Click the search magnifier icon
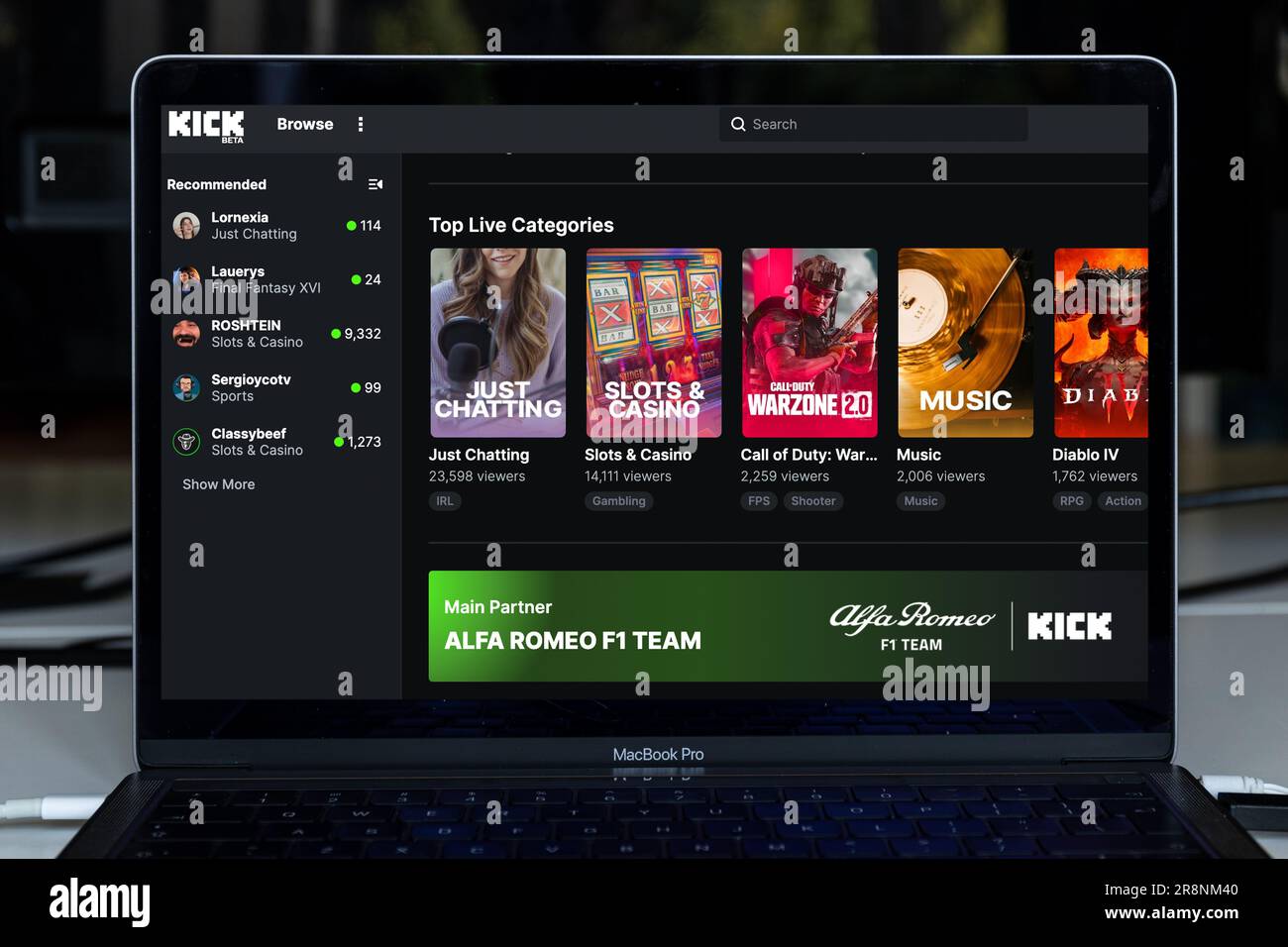 (738, 124)
